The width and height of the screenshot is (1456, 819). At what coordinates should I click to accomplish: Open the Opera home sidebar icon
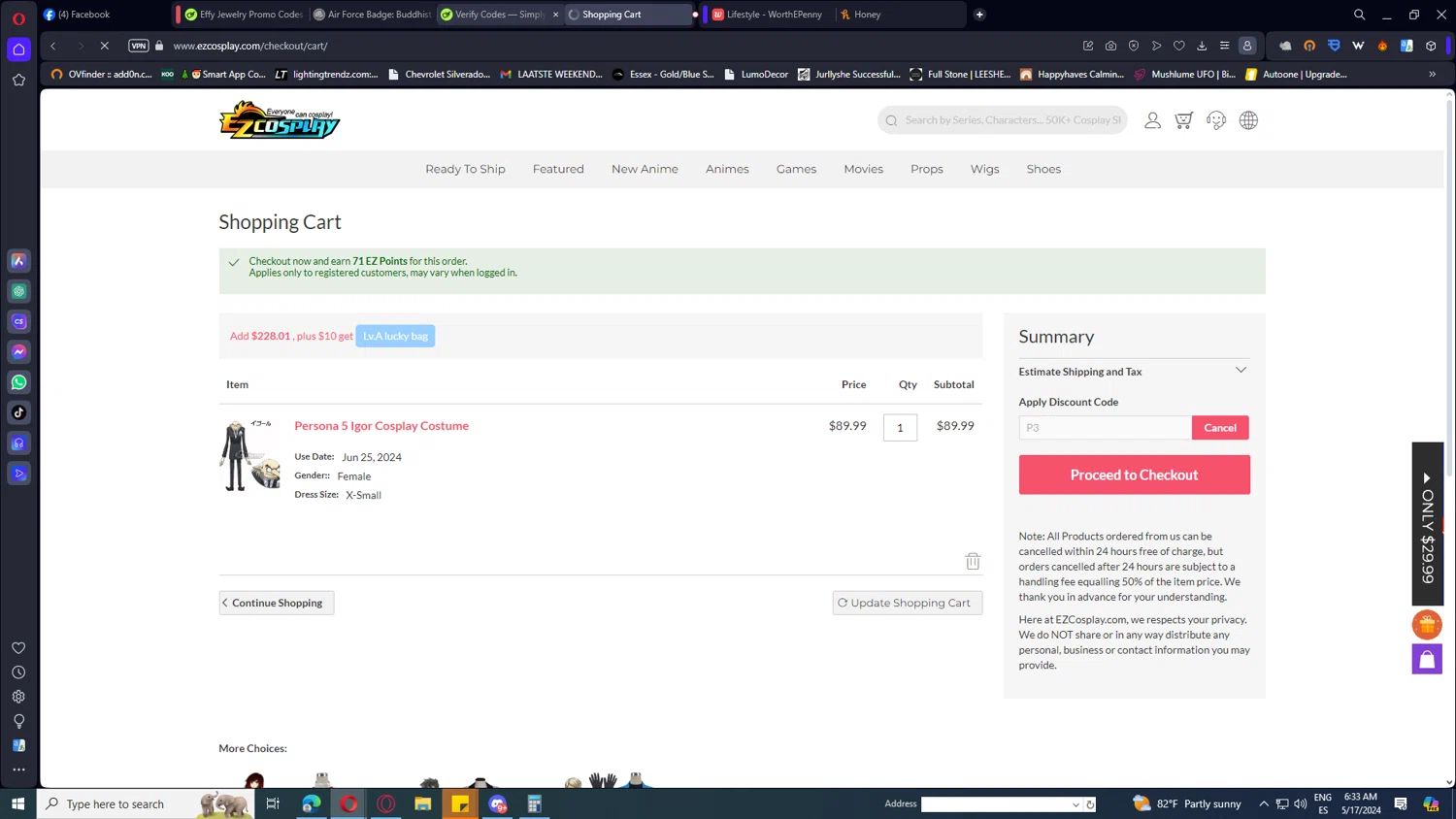pyautogui.click(x=18, y=49)
